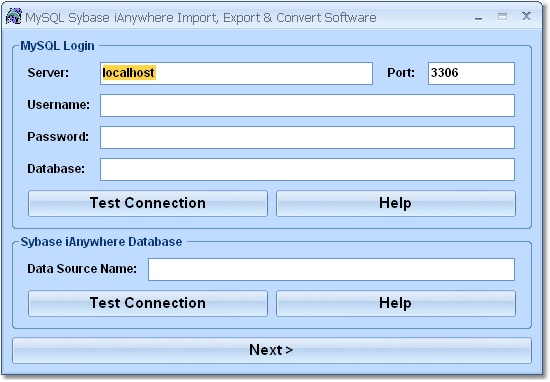
Task: Click the Sybase iAnywhere Database group label
Action: point(101,242)
